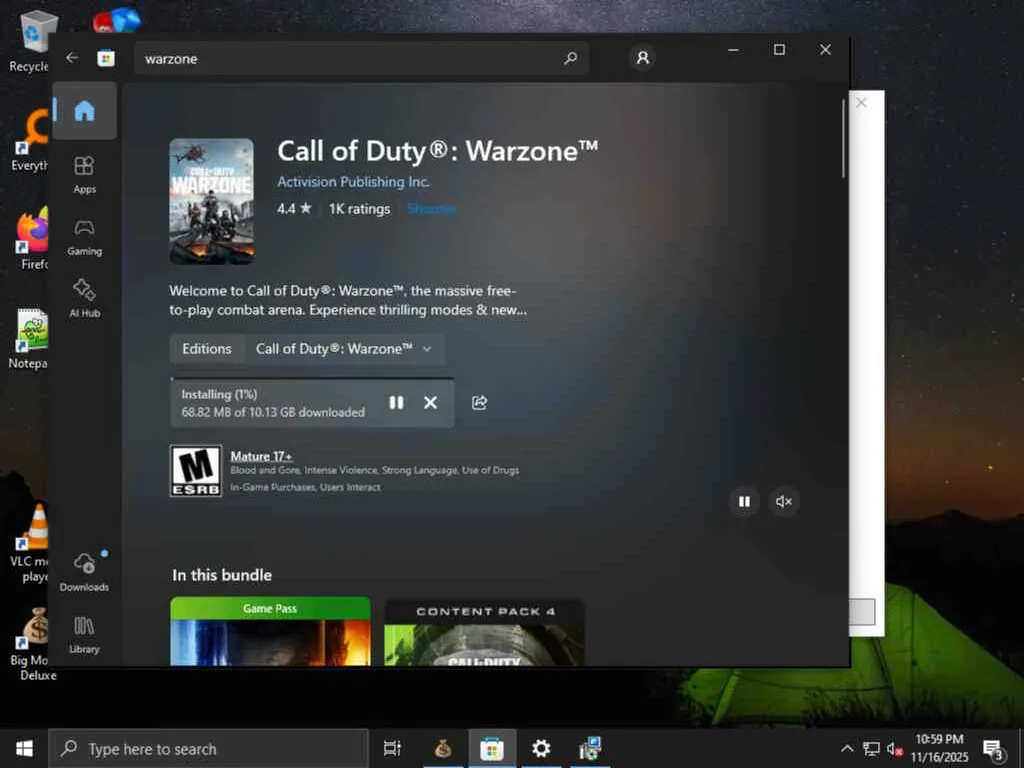Viewport: 1024px width, 768px height.
Task: Toggle the trailer mute sound button
Action: coord(784,502)
